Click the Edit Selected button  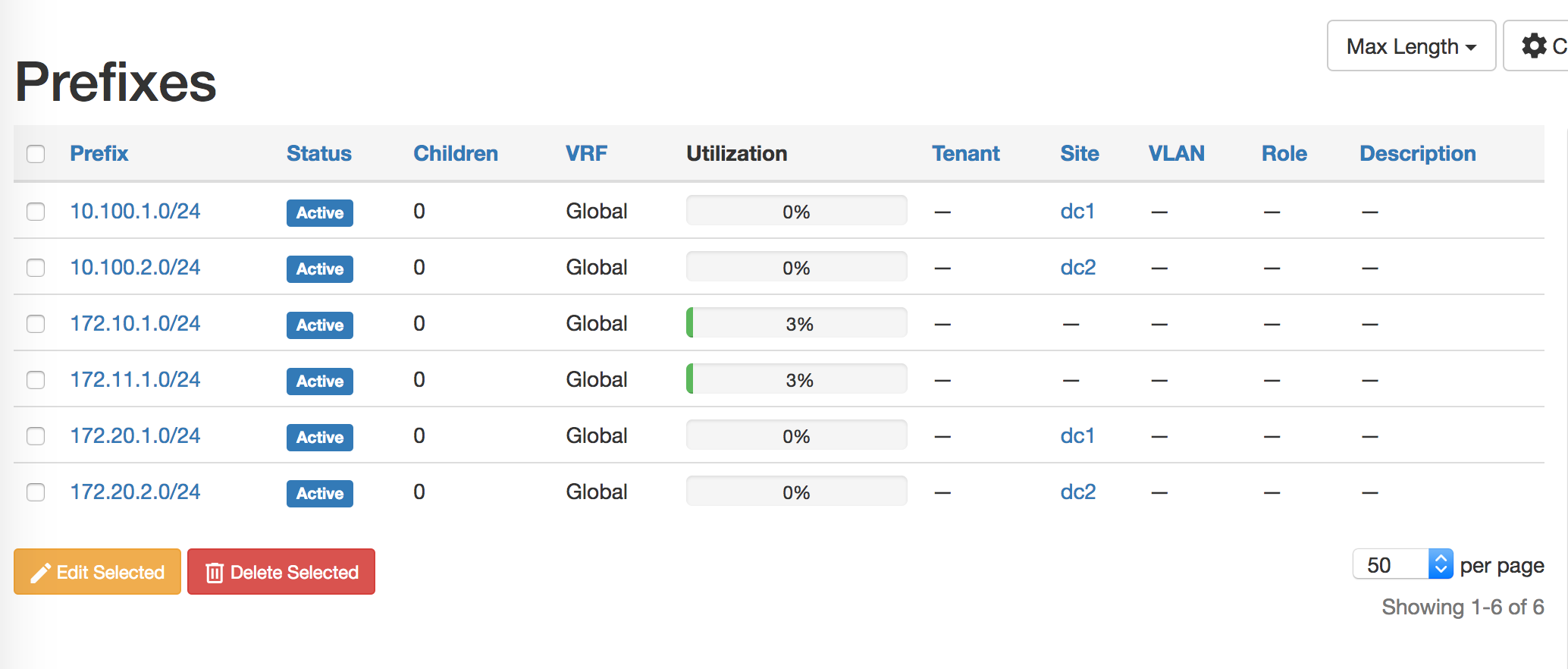coord(97,572)
